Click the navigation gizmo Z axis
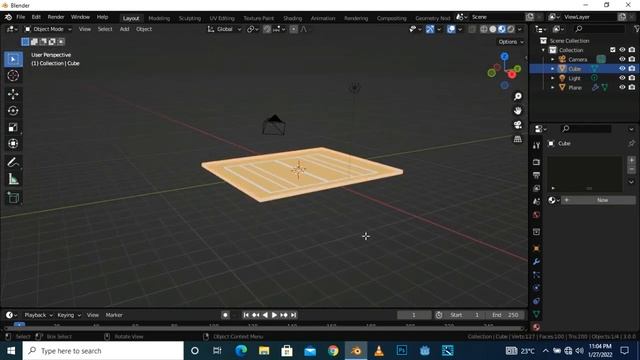The image size is (640, 360). [504, 56]
